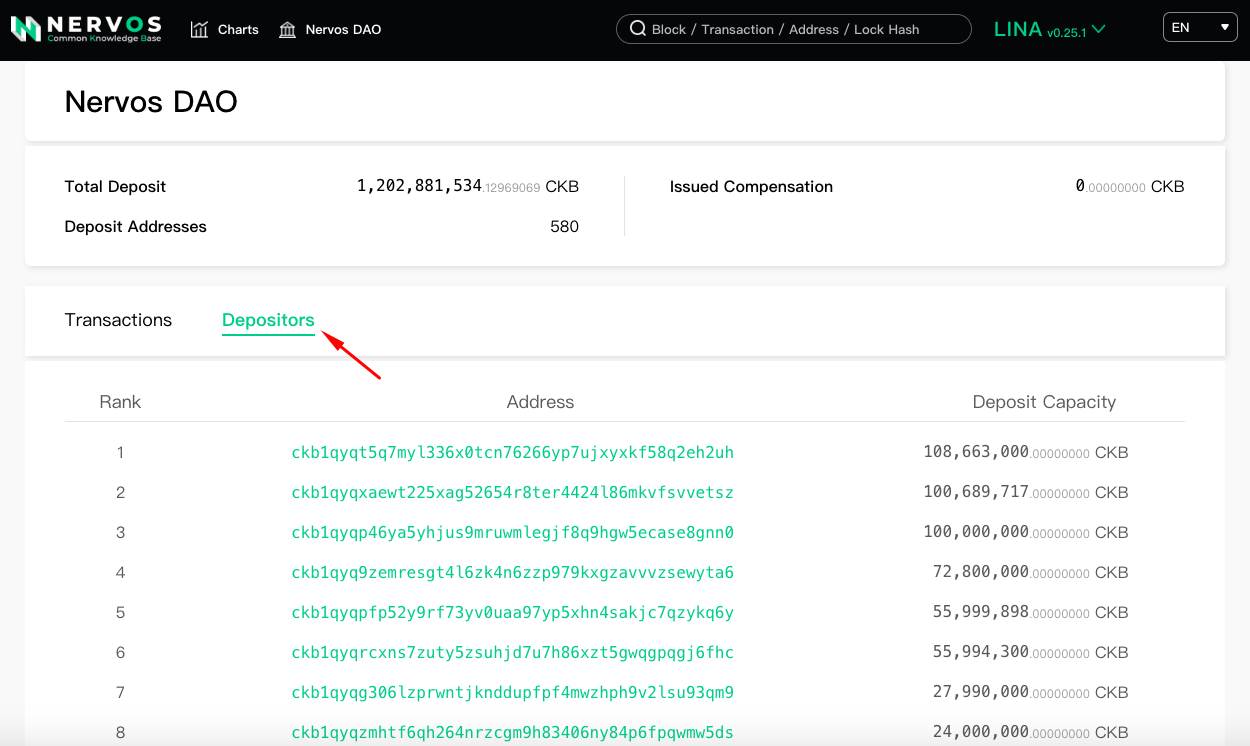This screenshot has width=1250, height=746.
Task: Open the EN language selector
Action: point(1200,28)
